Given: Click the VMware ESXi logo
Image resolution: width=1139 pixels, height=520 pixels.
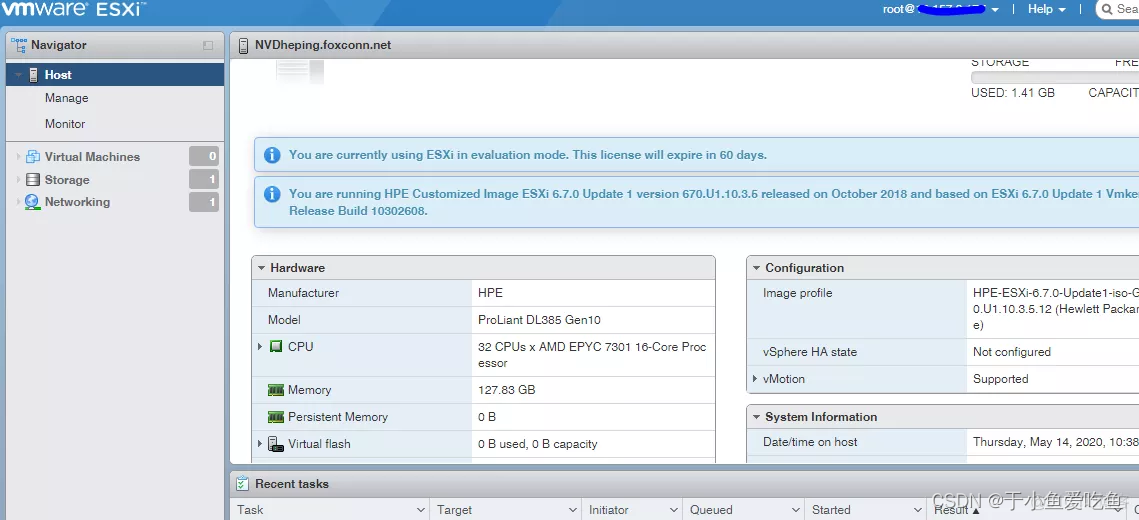Looking at the screenshot, I should (73, 9).
